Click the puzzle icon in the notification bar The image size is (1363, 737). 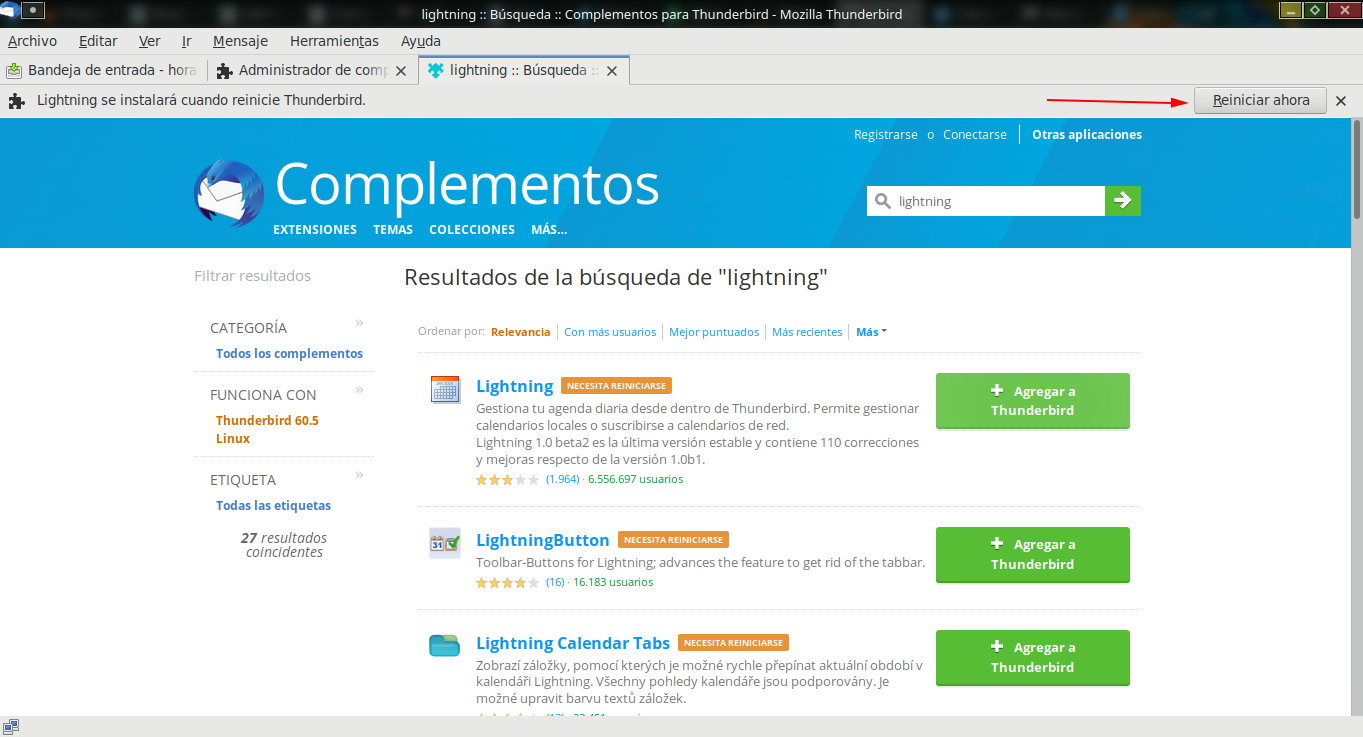click(x=16, y=100)
